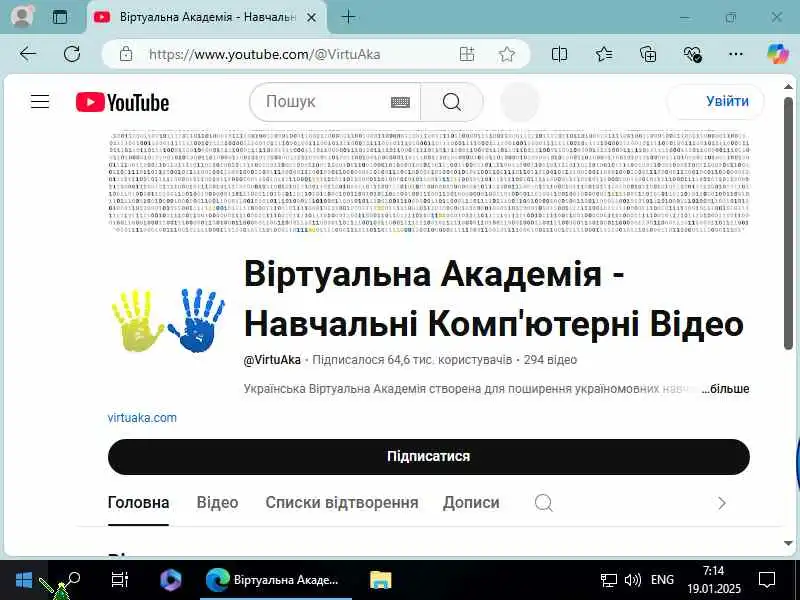Open the YouTube hamburger guide menu

pyautogui.click(x=40, y=102)
